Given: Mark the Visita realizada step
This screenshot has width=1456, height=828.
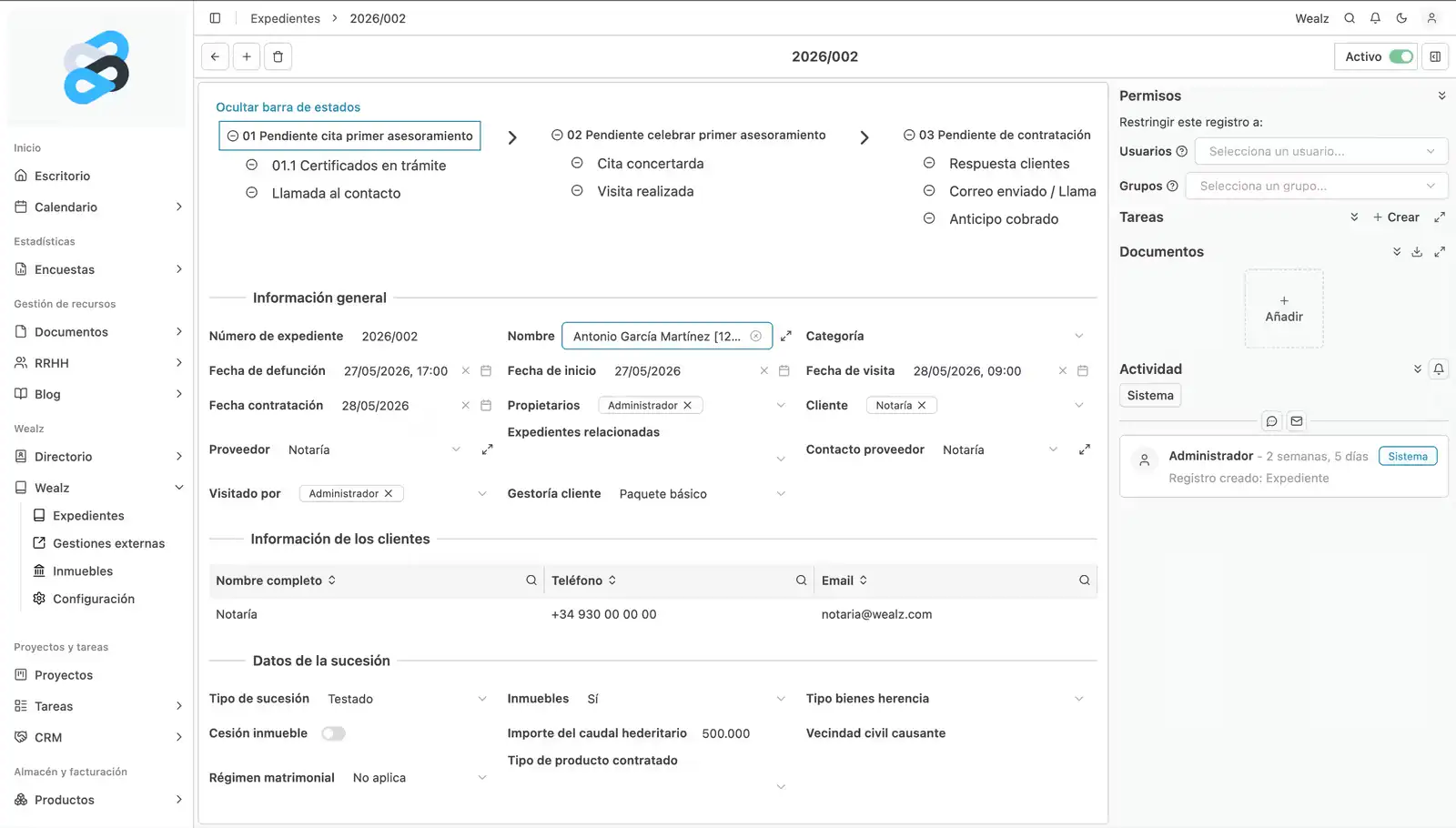Looking at the screenshot, I should click(x=577, y=191).
